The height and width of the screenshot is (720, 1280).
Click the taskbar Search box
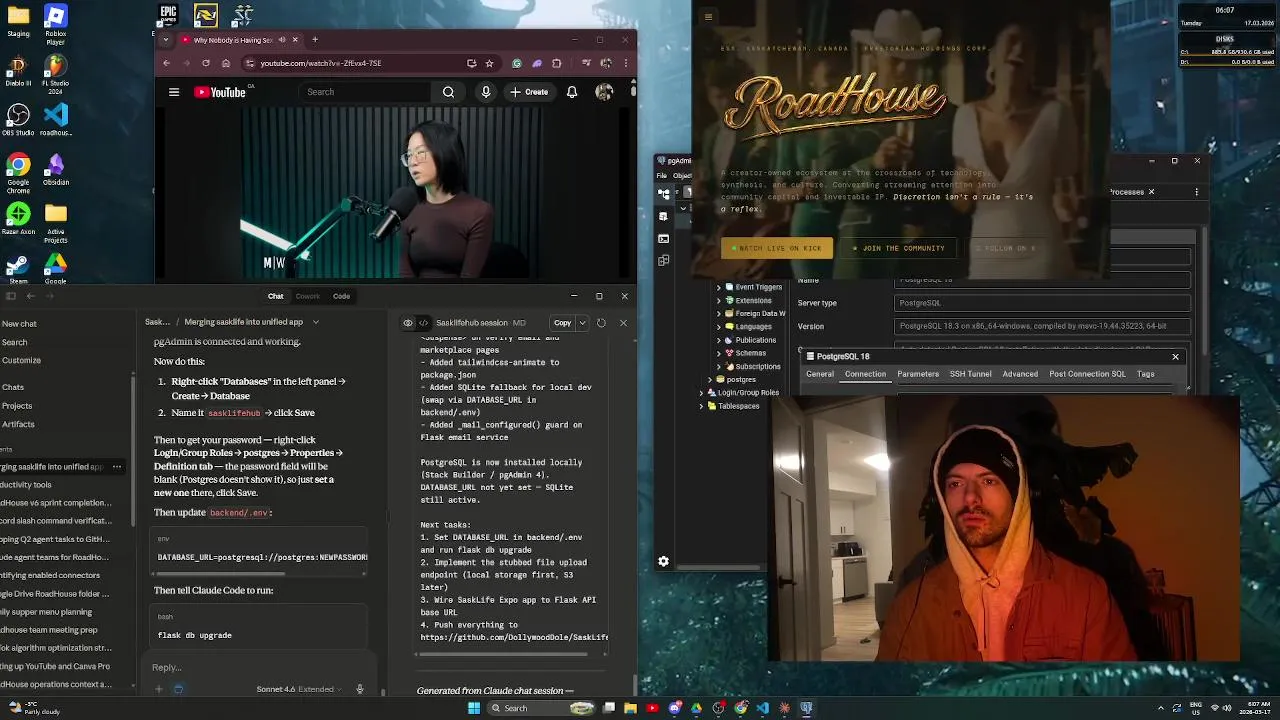pos(541,708)
